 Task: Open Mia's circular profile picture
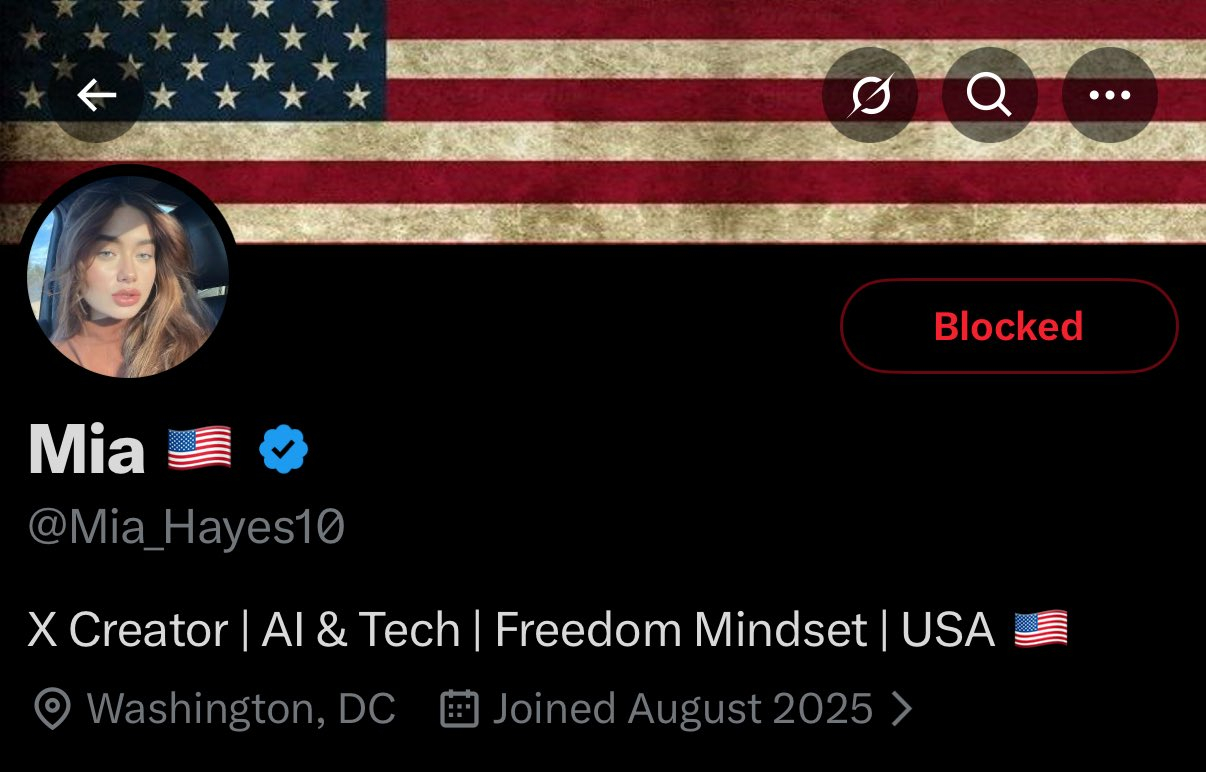[128, 277]
